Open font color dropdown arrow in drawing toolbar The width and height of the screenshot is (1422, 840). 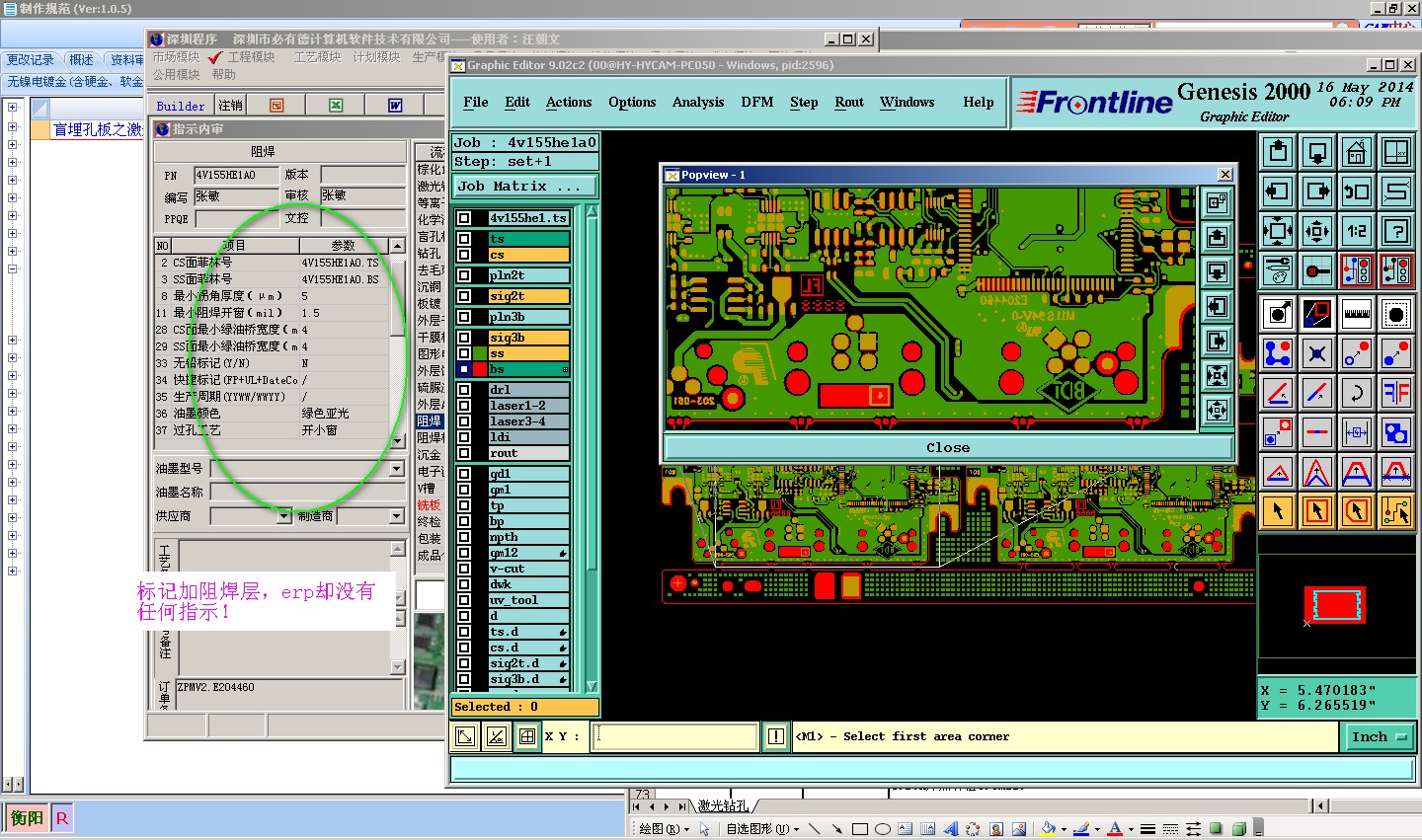point(1130,829)
